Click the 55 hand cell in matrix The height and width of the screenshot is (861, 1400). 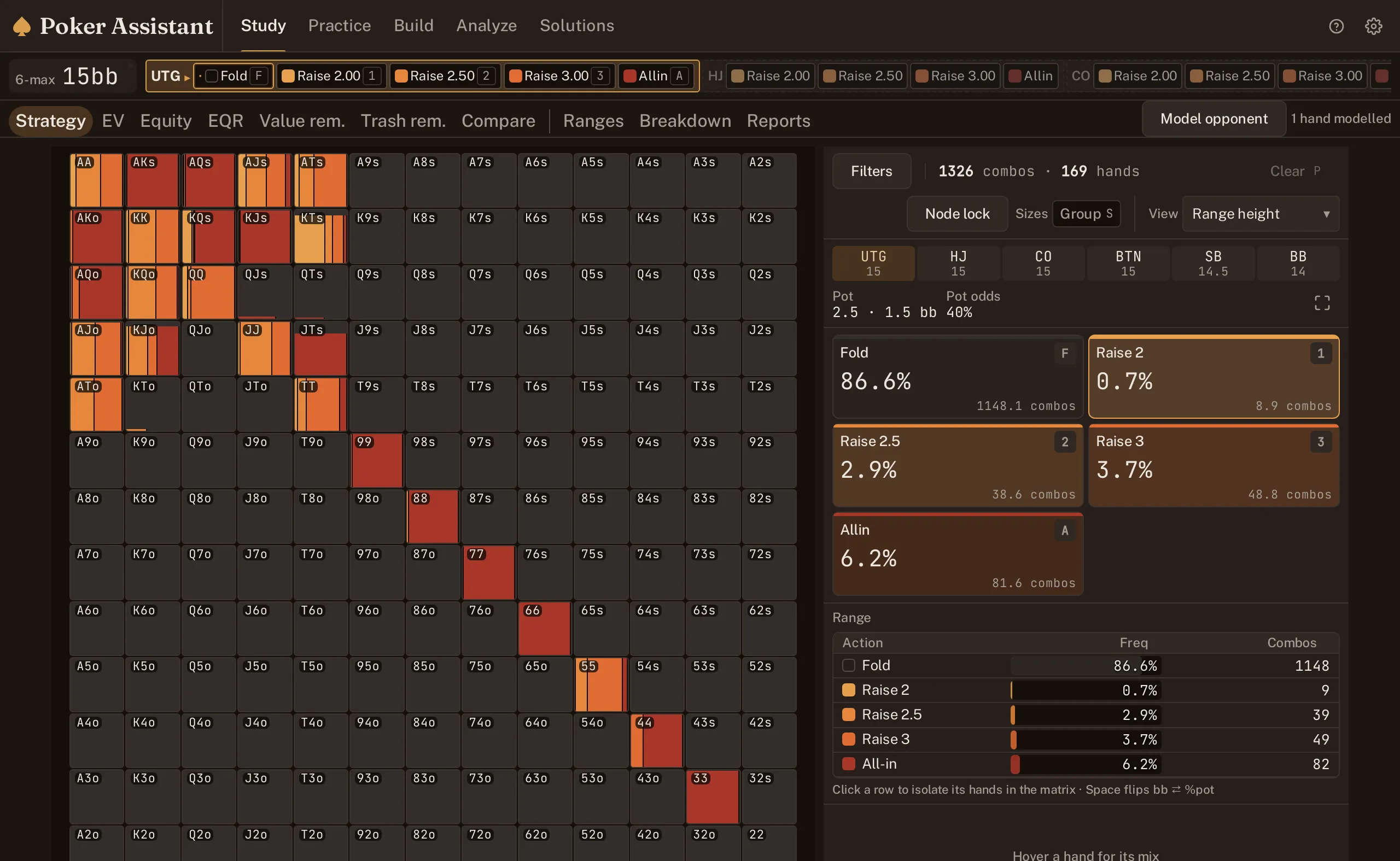tap(601, 684)
